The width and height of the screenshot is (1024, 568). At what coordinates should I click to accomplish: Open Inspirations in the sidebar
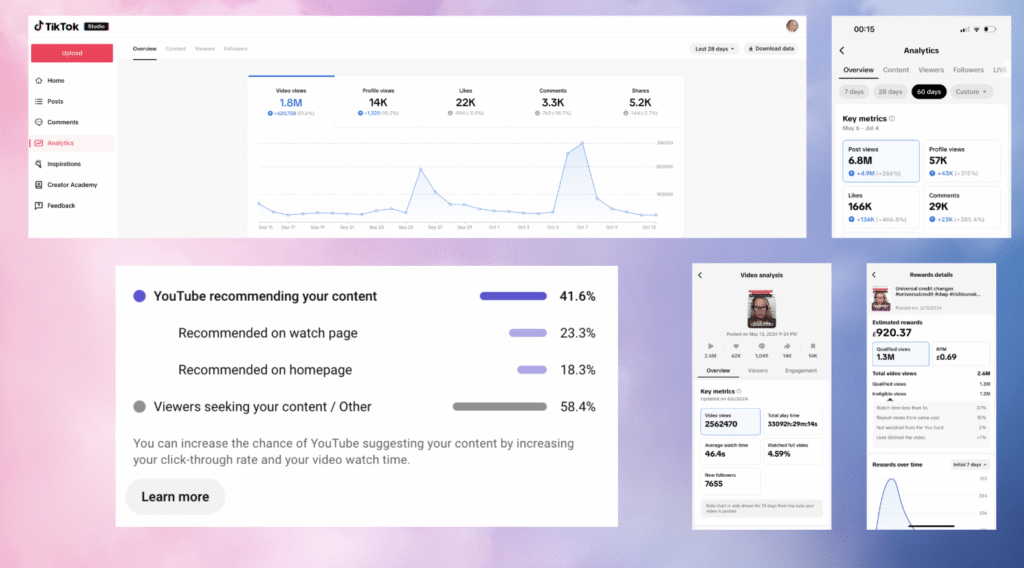tap(63, 164)
